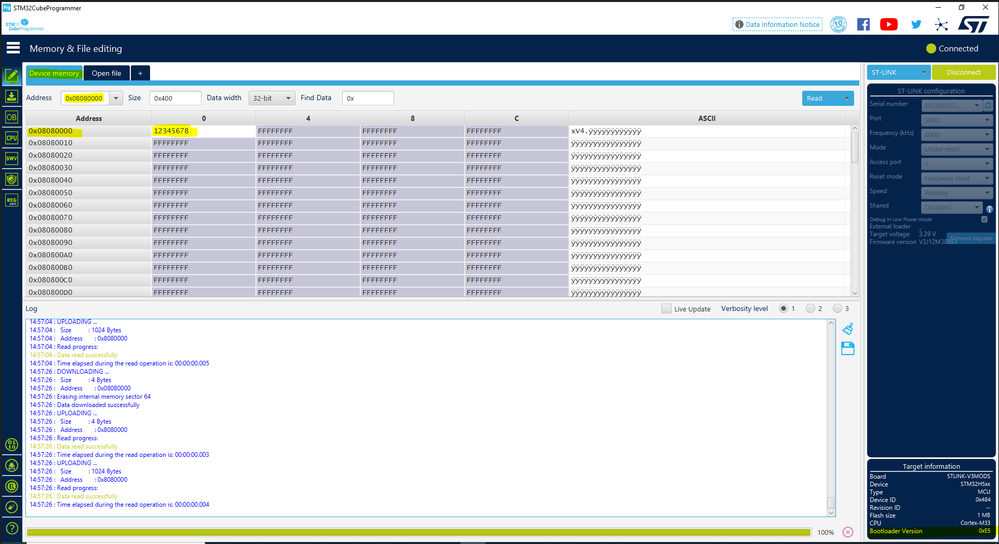Refresh the ST-LINK serial number list
This screenshot has height=544, width=999.
988,105
